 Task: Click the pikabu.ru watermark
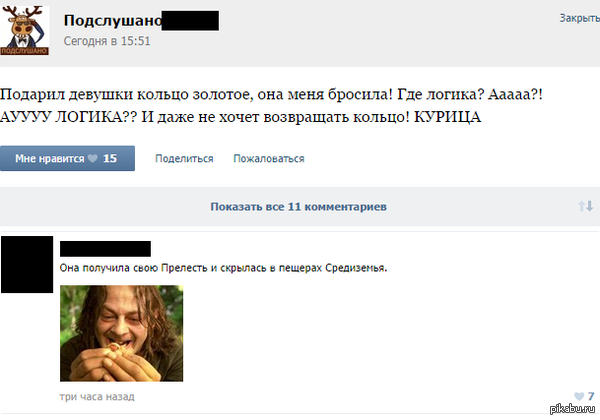[572, 409]
